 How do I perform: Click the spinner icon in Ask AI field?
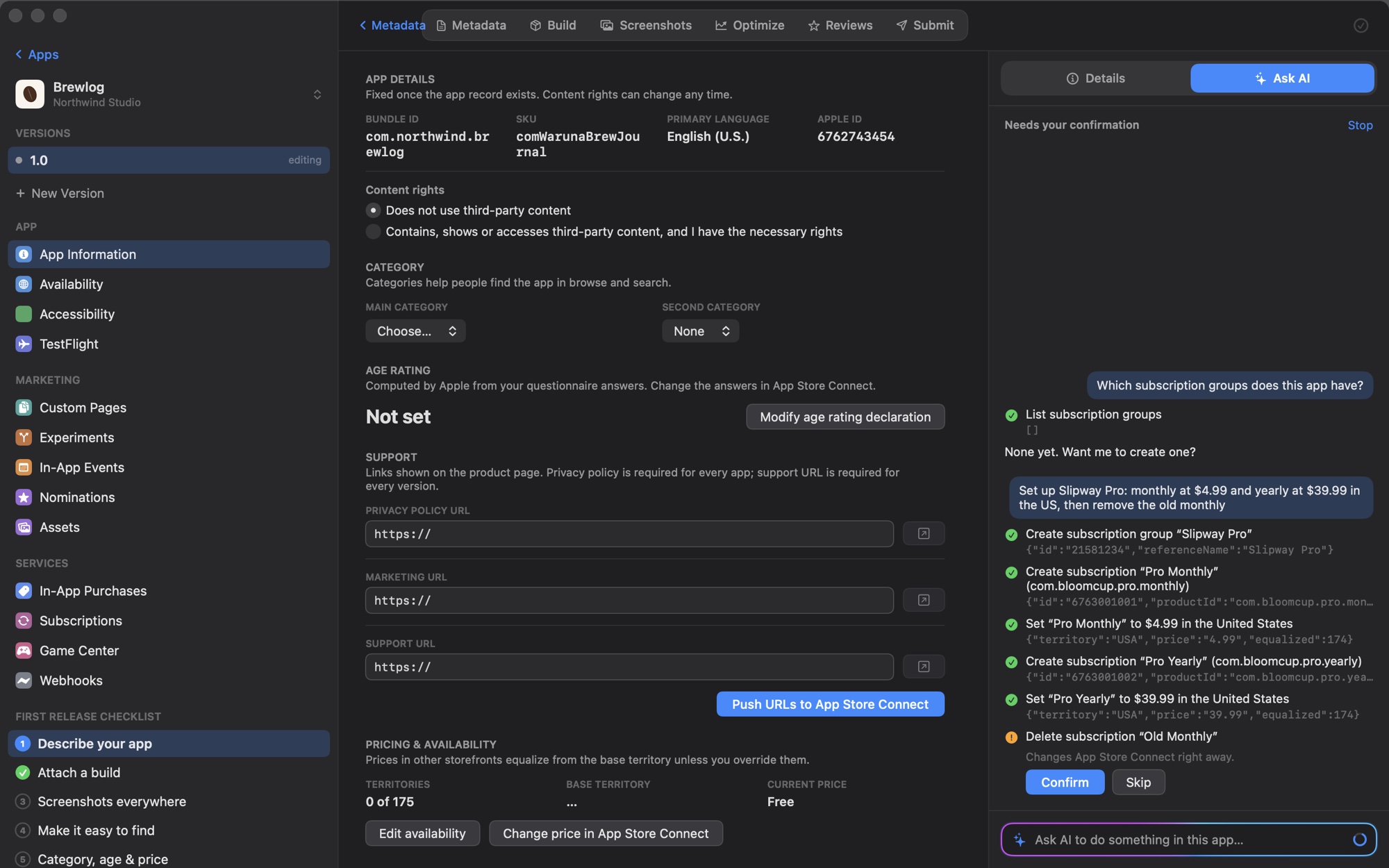point(1359,840)
